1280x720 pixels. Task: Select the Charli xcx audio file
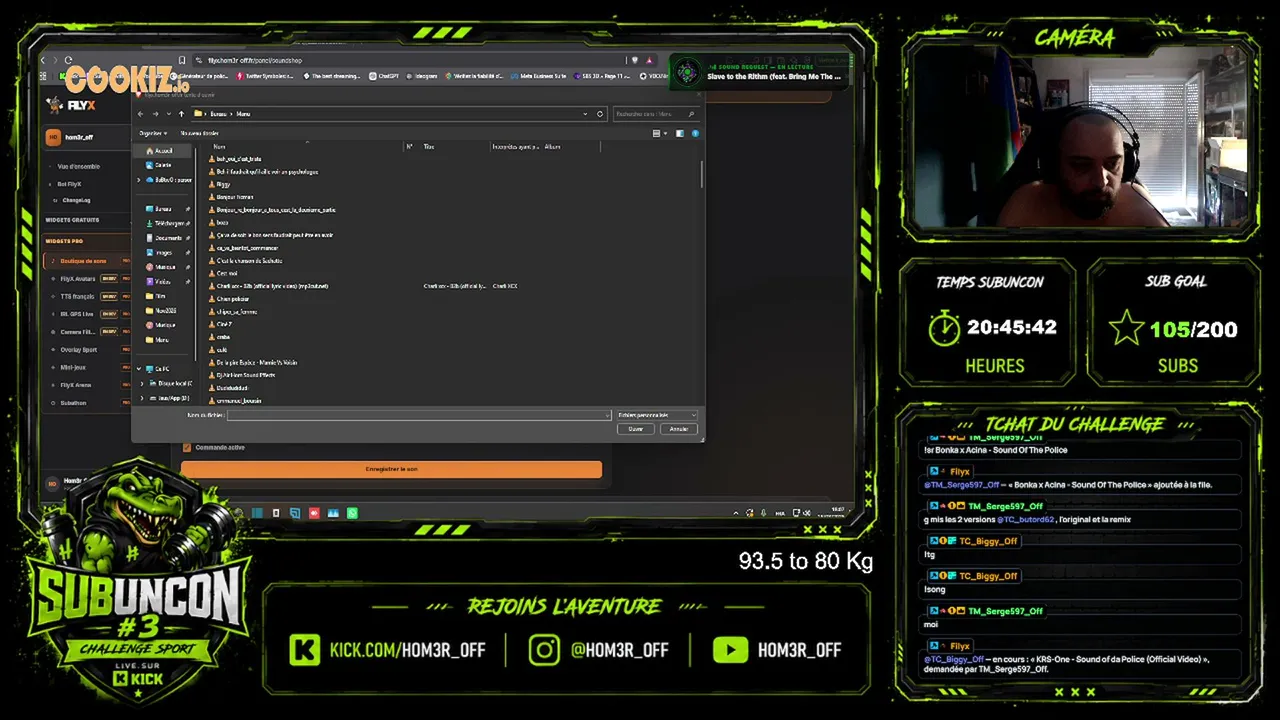click(x=268, y=286)
